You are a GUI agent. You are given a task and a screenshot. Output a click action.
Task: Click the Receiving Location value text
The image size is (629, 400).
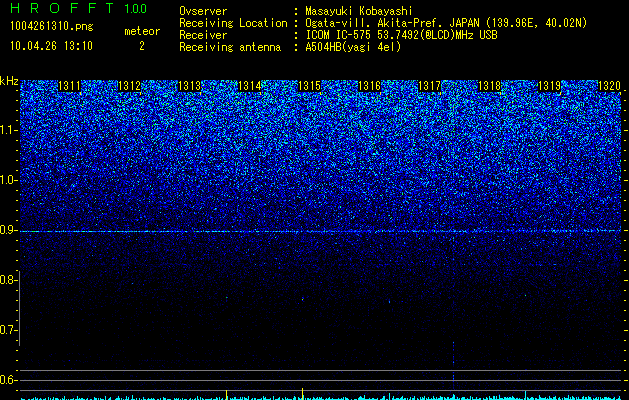(446, 23)
